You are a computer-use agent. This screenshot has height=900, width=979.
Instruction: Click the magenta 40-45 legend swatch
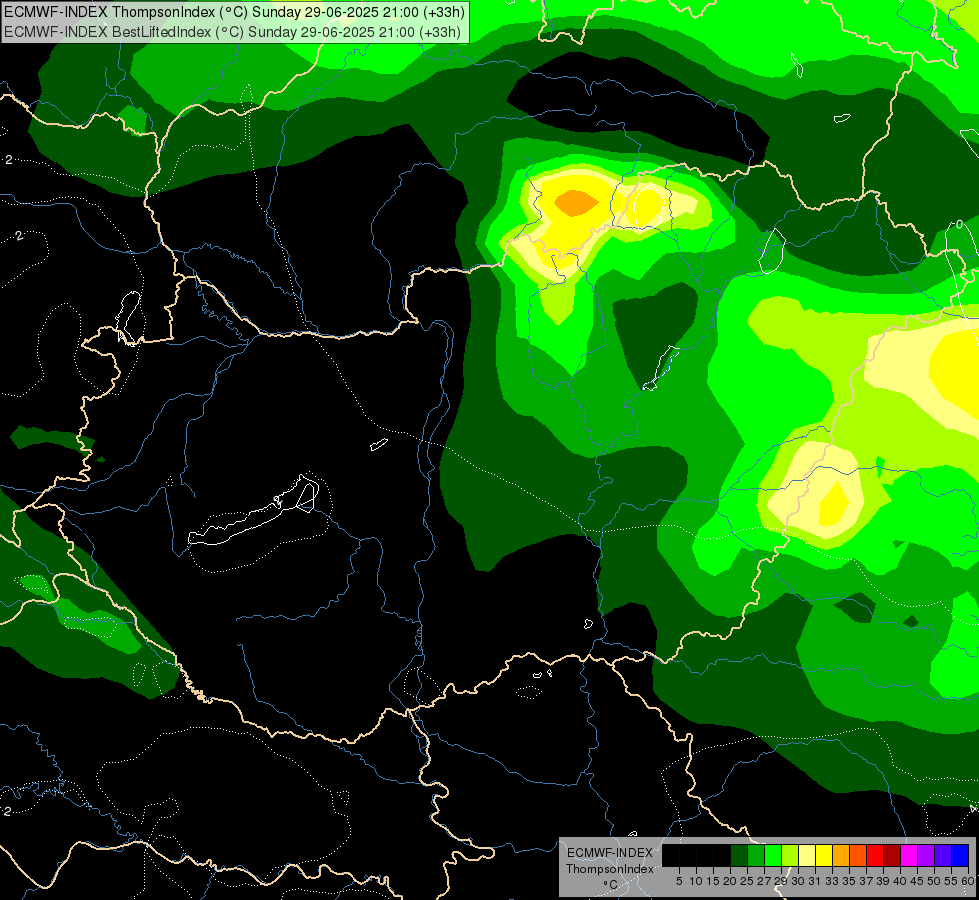[909, 855]
